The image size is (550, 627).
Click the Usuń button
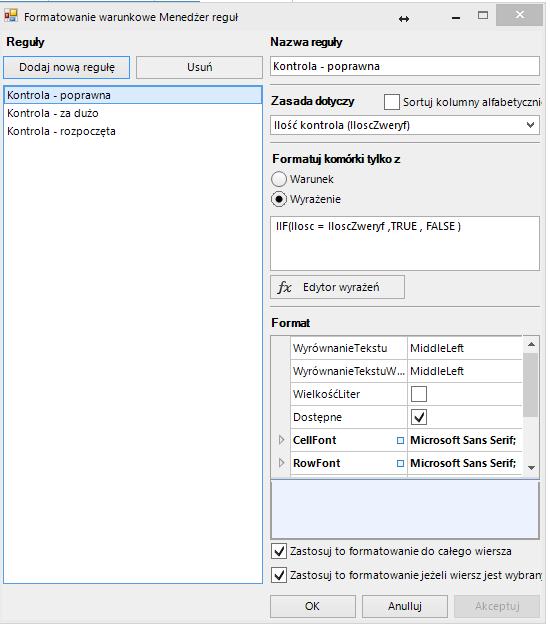199,67
